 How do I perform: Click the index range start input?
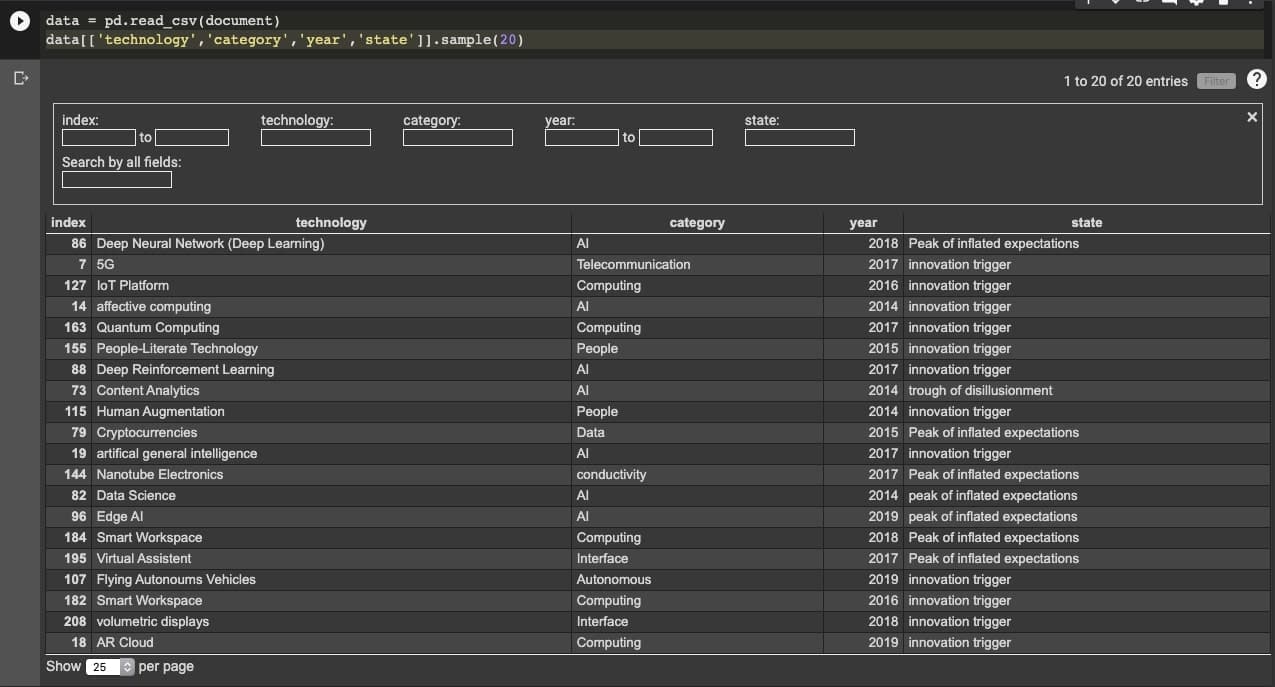tap(100, 137)
